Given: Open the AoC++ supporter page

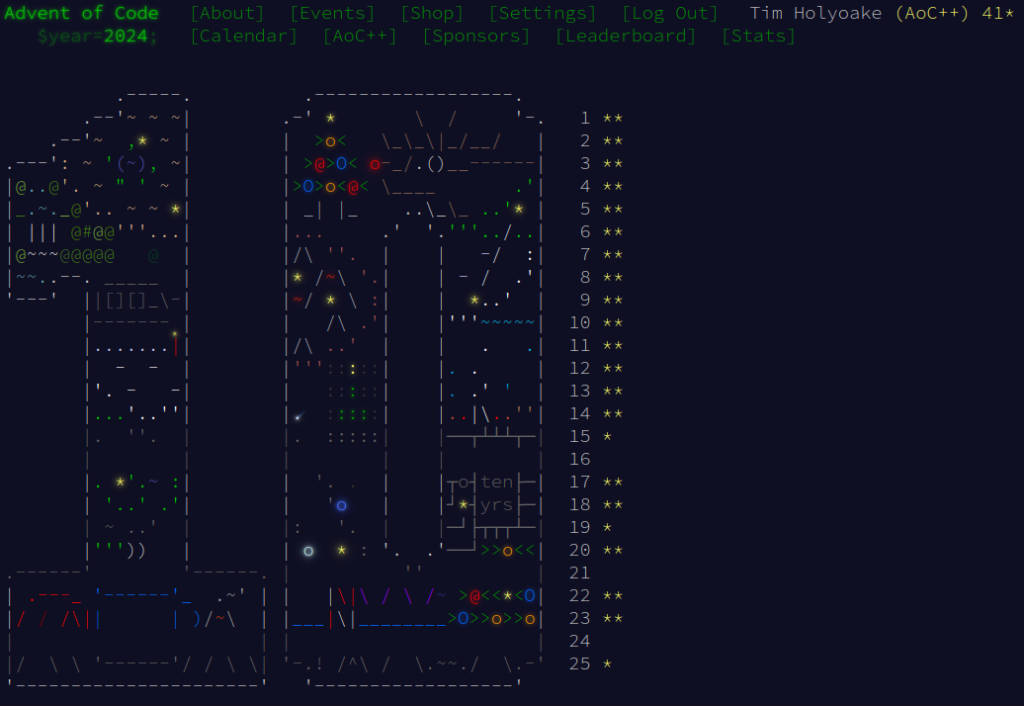Looking at the screenshot, I should [x=360, y=36].
